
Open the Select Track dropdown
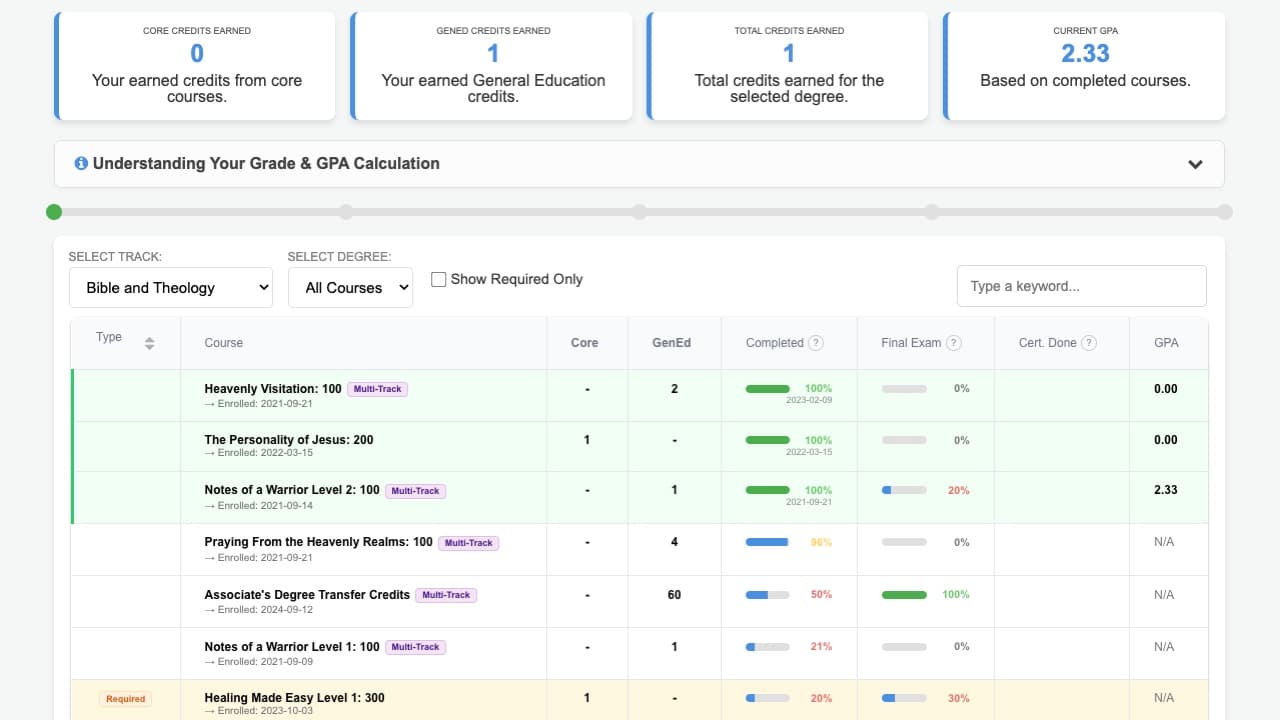point(171,288)
